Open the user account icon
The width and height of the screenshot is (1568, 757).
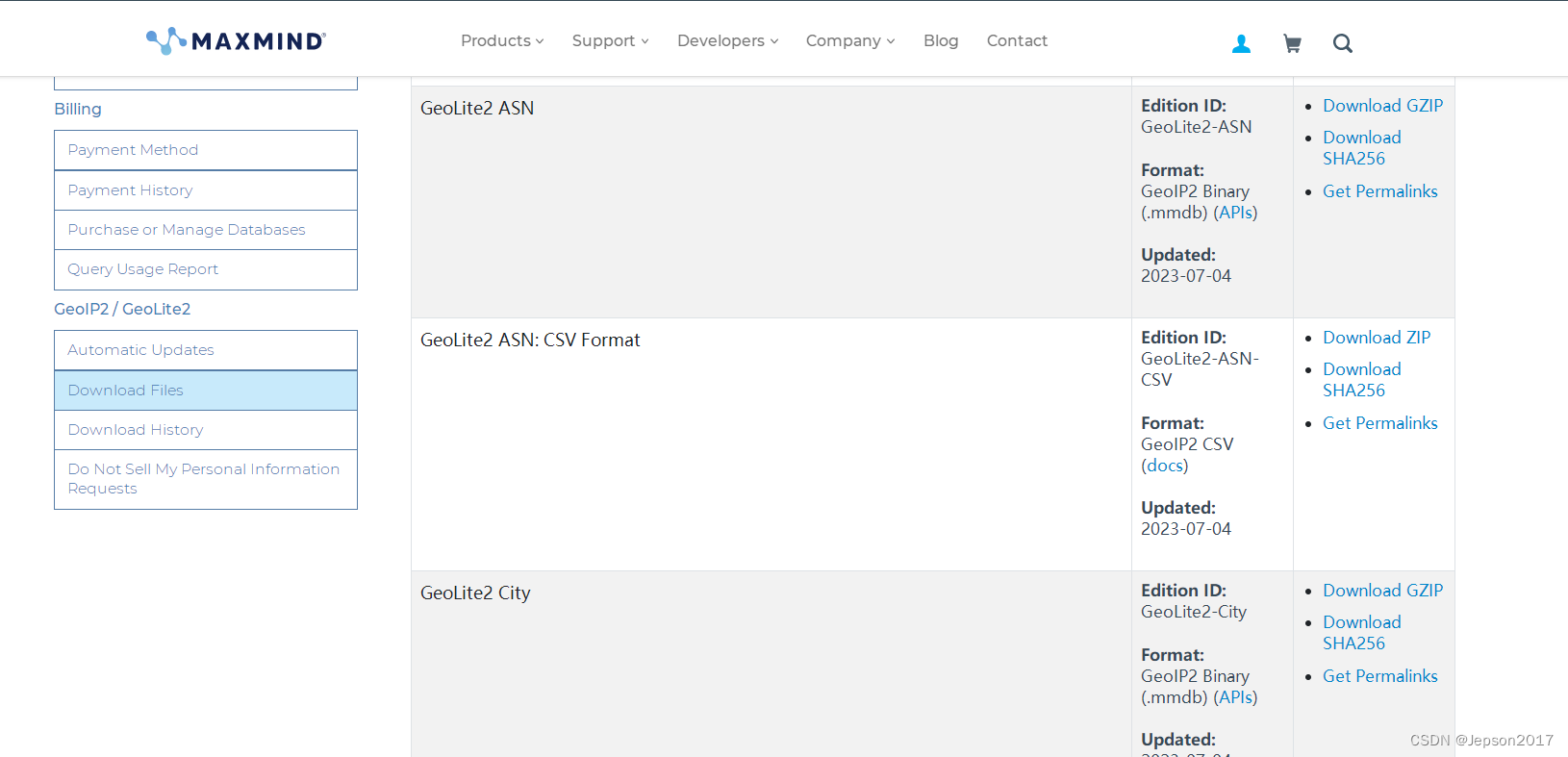(x=1241, y=43)
